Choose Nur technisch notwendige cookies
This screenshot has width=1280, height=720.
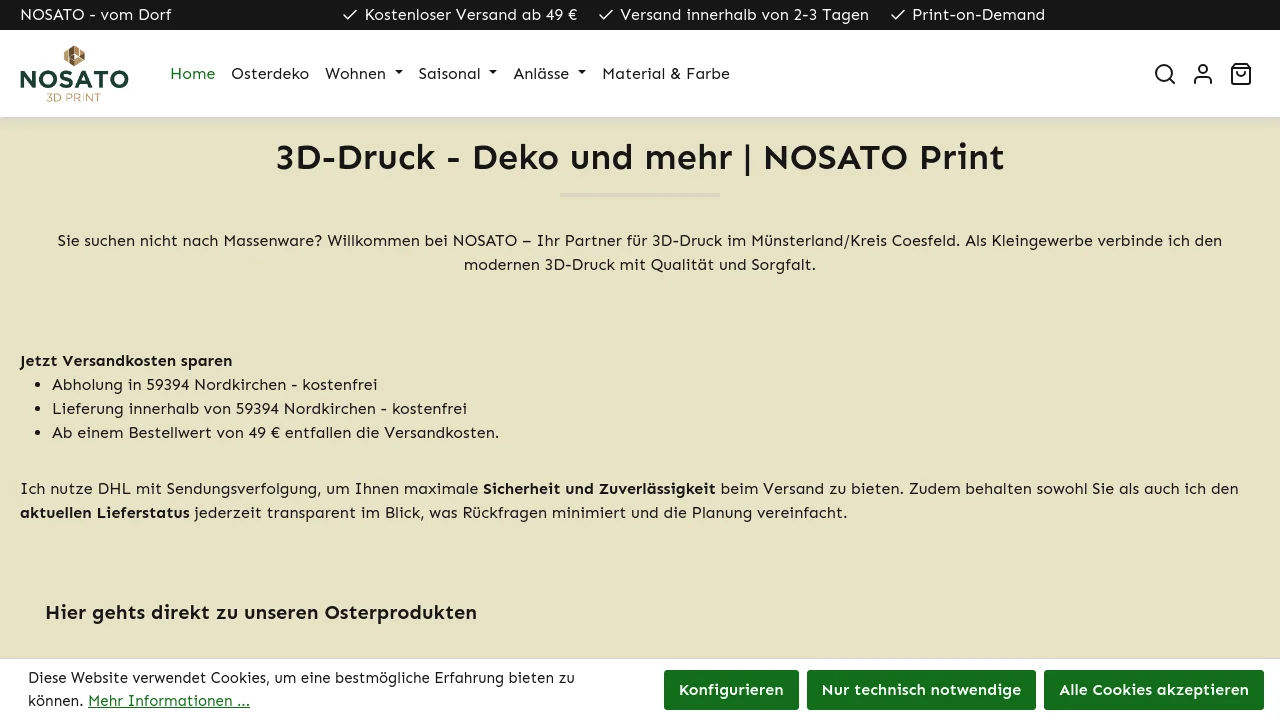(x=921, y=690)
